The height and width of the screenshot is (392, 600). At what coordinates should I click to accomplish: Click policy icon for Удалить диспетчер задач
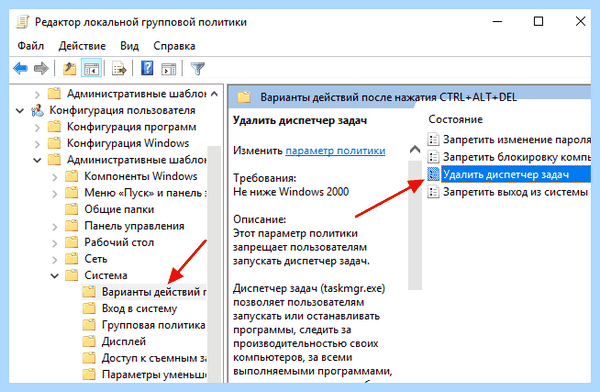pos(433,174)
